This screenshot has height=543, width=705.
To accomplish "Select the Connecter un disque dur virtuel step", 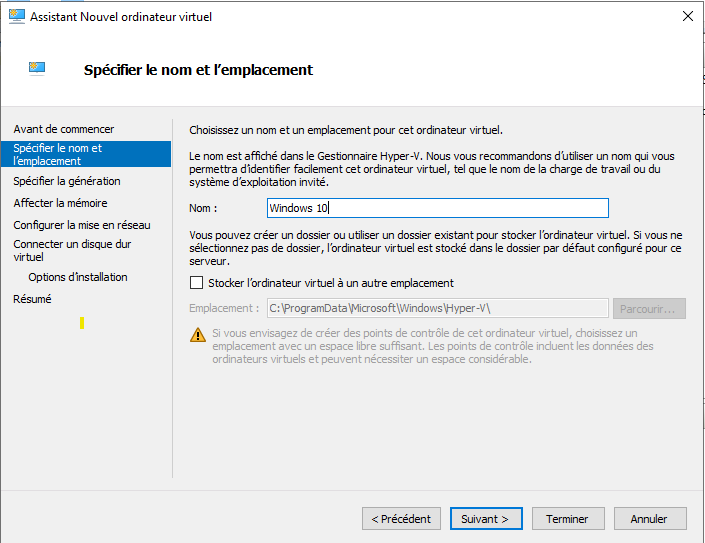I will 72,250.
